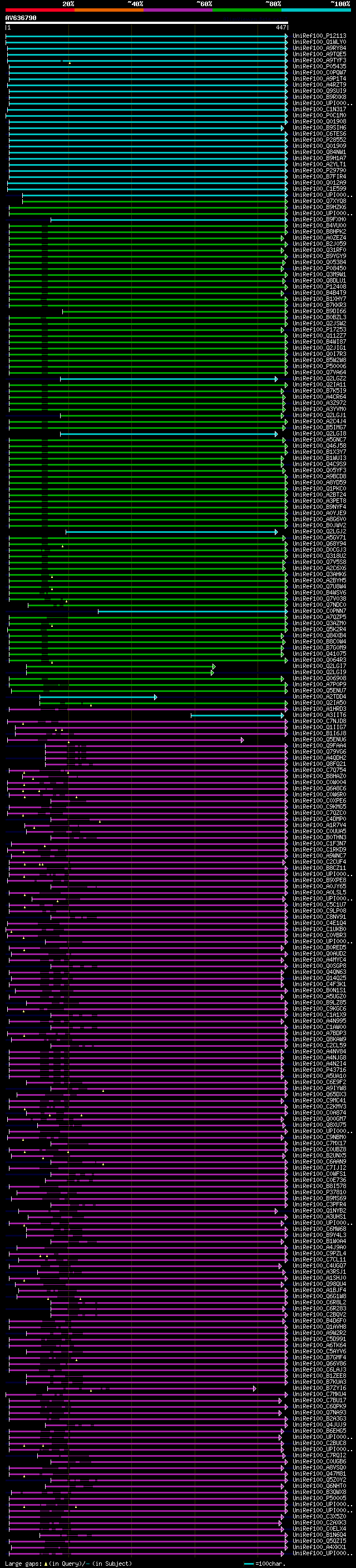Image resolution: width=356 pixels, height=1568 pixels.
Task: Open hit UniRef100_C0PQW7
Action: point(319,72)
